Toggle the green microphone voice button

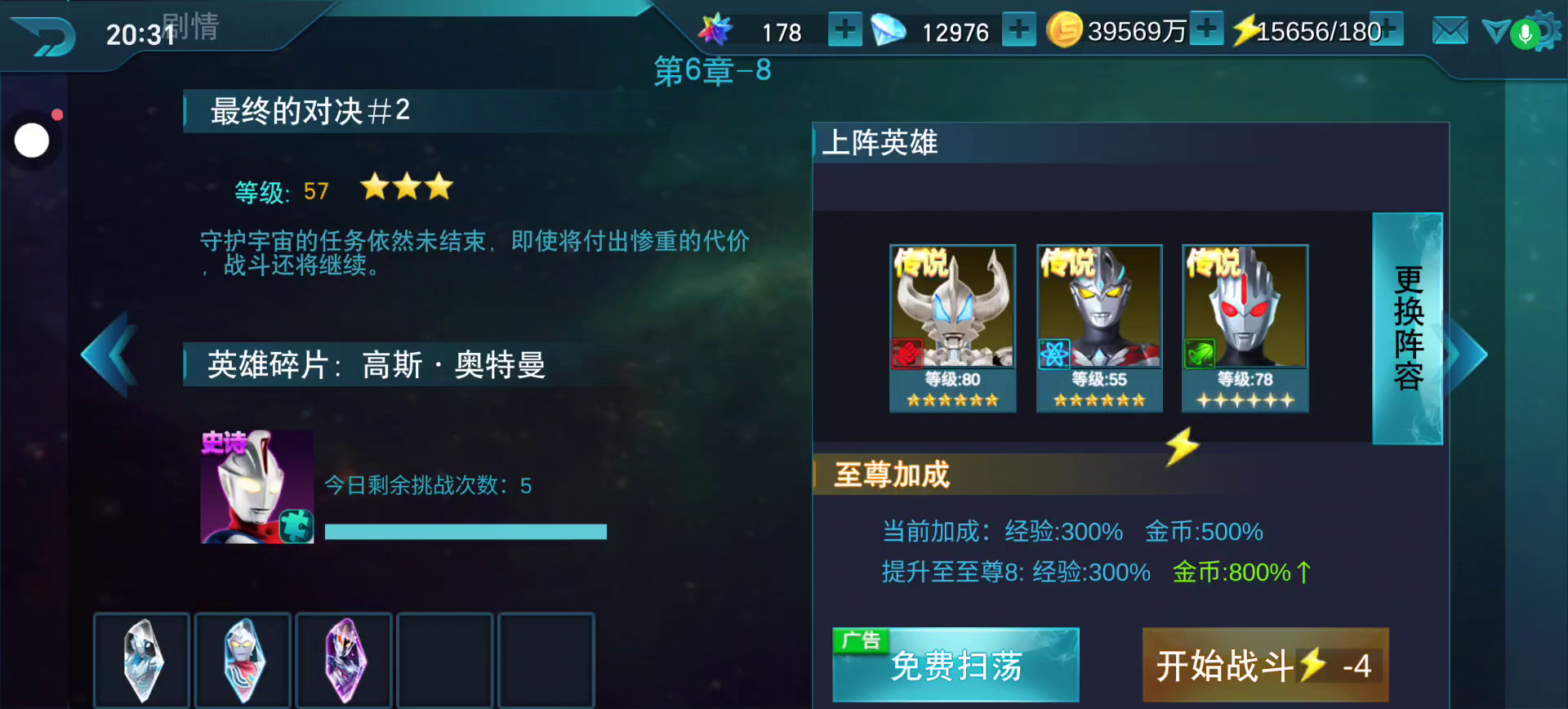[1525, 34]
